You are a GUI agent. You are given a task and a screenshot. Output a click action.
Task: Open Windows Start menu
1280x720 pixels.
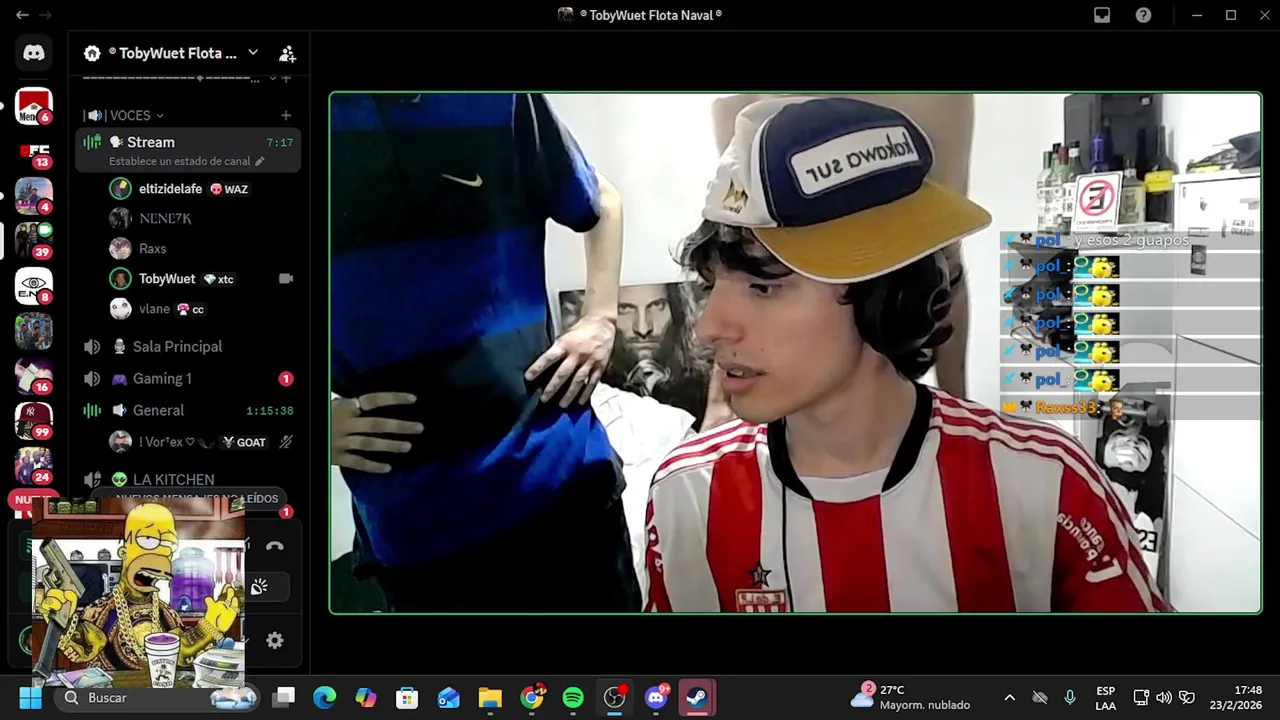click(31, 698)
